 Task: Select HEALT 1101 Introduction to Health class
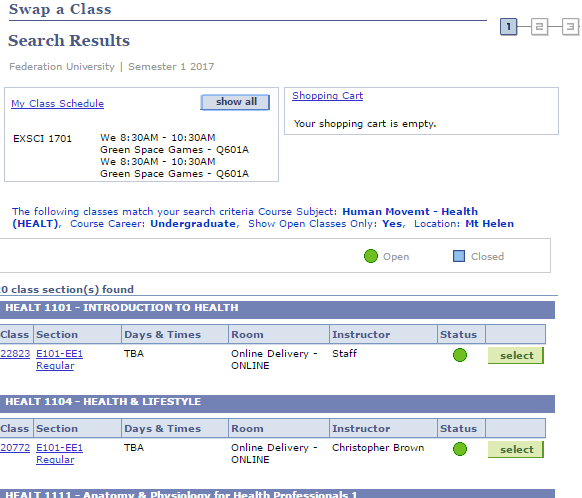[516, 356]
